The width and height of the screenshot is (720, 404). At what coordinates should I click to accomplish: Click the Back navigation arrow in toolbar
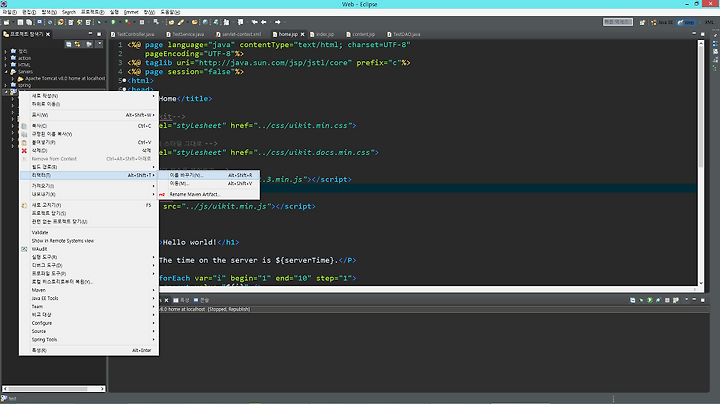pos(264,22)
